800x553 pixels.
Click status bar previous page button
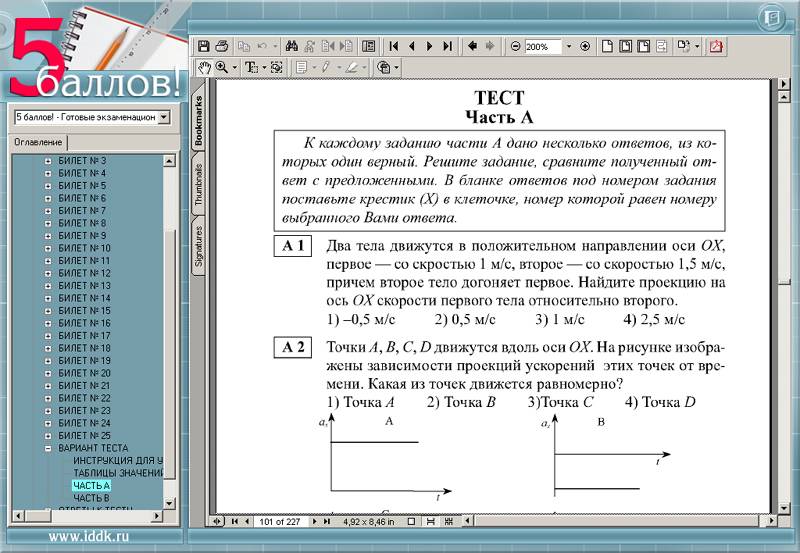coord(247,521)
